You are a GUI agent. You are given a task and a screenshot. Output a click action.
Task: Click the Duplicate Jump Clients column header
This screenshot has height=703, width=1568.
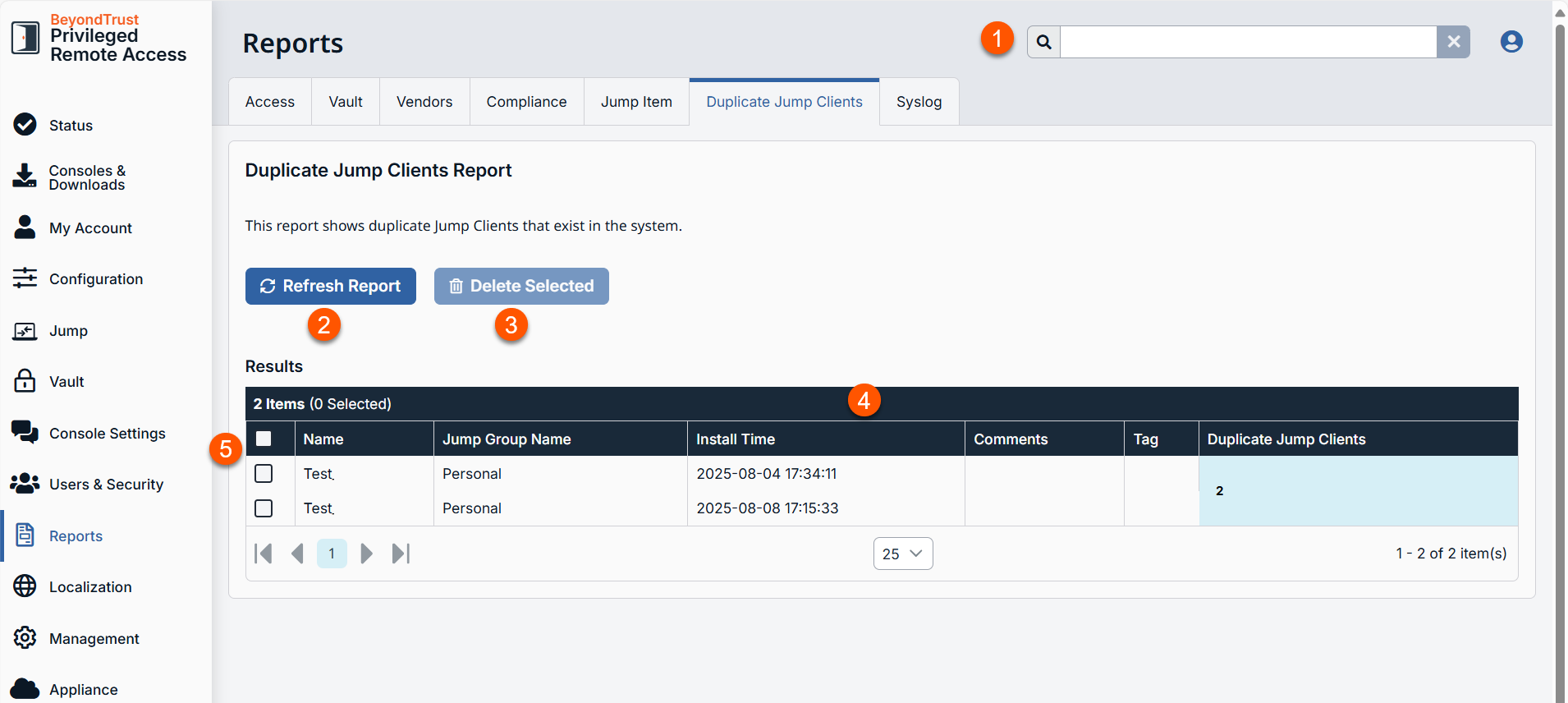[x=1359, y=439]
